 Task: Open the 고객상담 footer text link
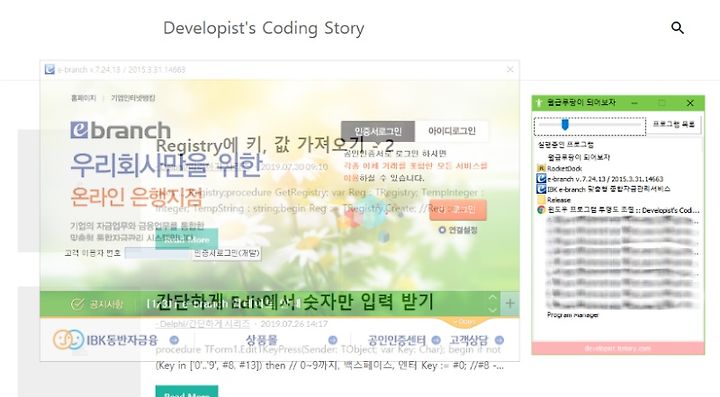pos(468,340)
